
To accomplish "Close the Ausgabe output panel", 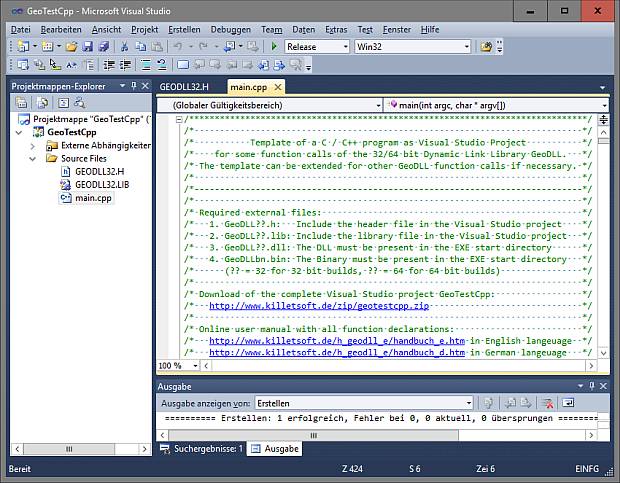I will tap(603, 386).
